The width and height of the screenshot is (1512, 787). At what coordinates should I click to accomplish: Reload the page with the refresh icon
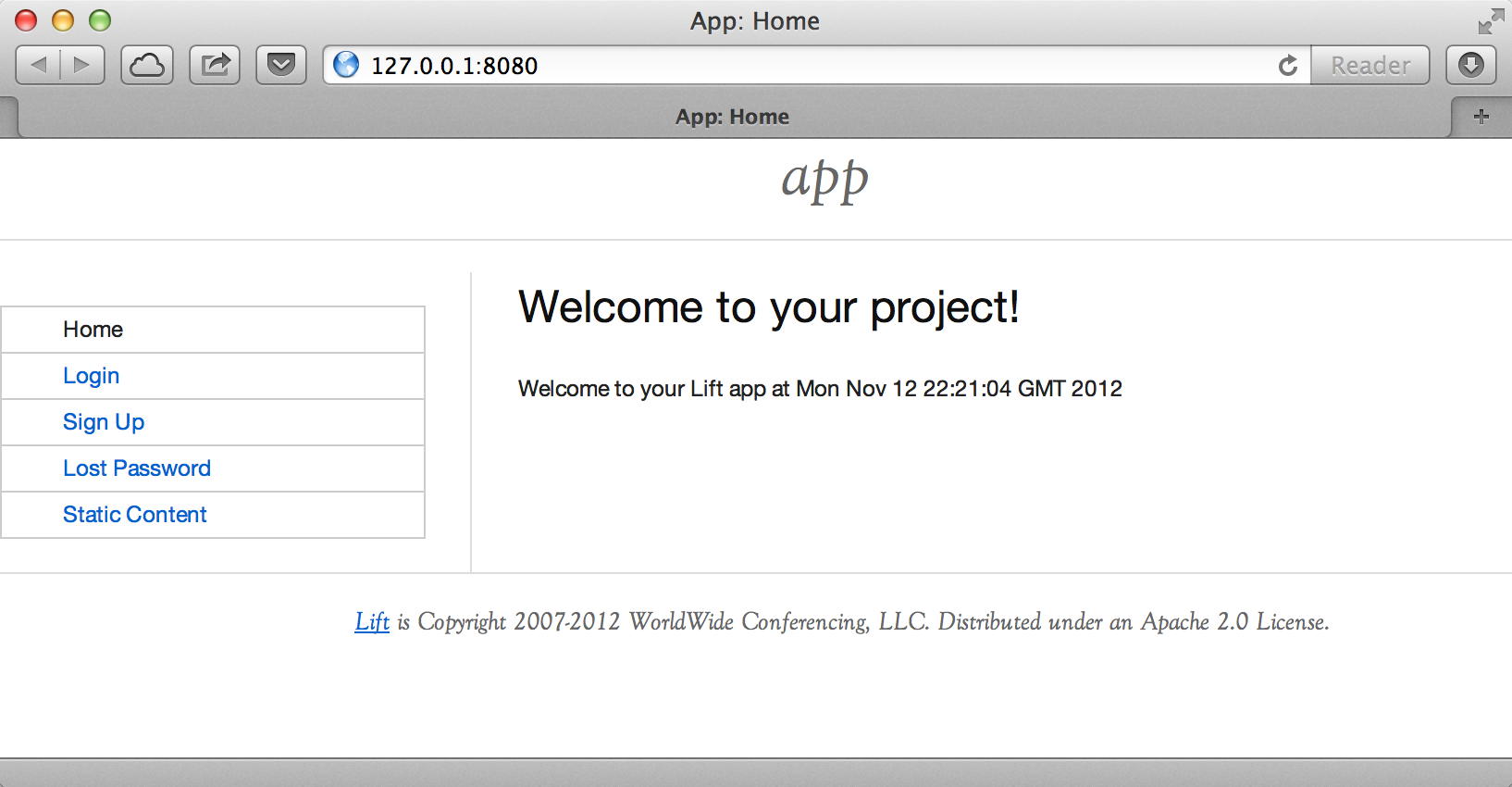pyautogui.click(x=1288, y=66)
